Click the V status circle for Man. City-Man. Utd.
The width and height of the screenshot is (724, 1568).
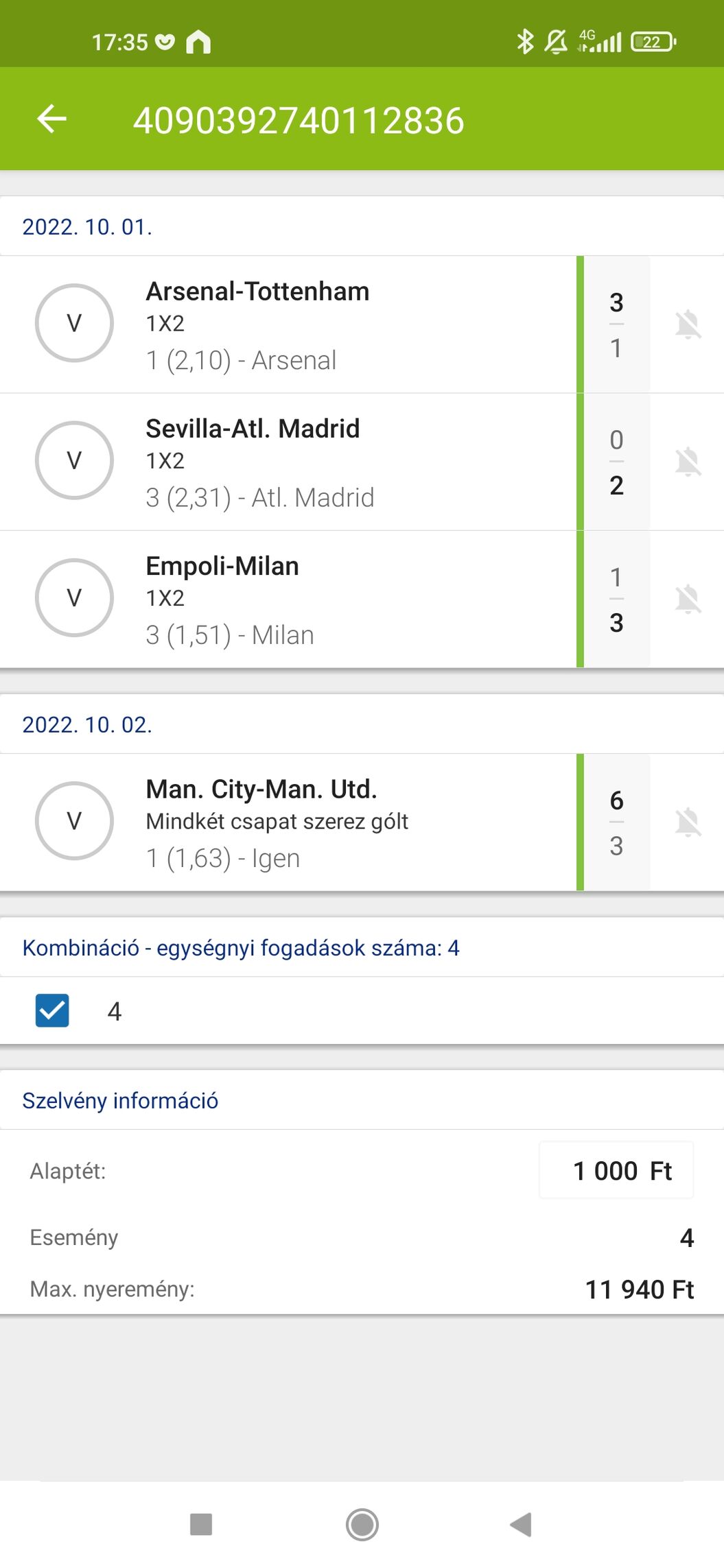tap(74, 820)
